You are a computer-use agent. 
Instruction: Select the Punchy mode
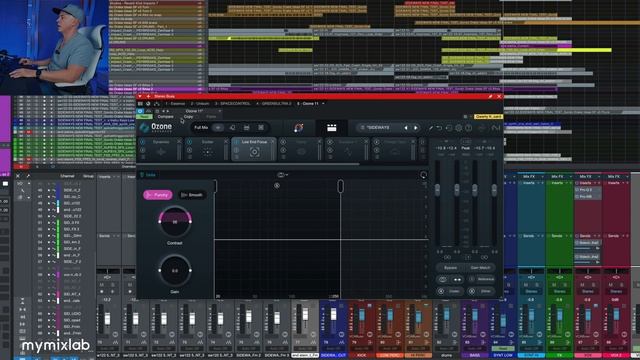158,195
